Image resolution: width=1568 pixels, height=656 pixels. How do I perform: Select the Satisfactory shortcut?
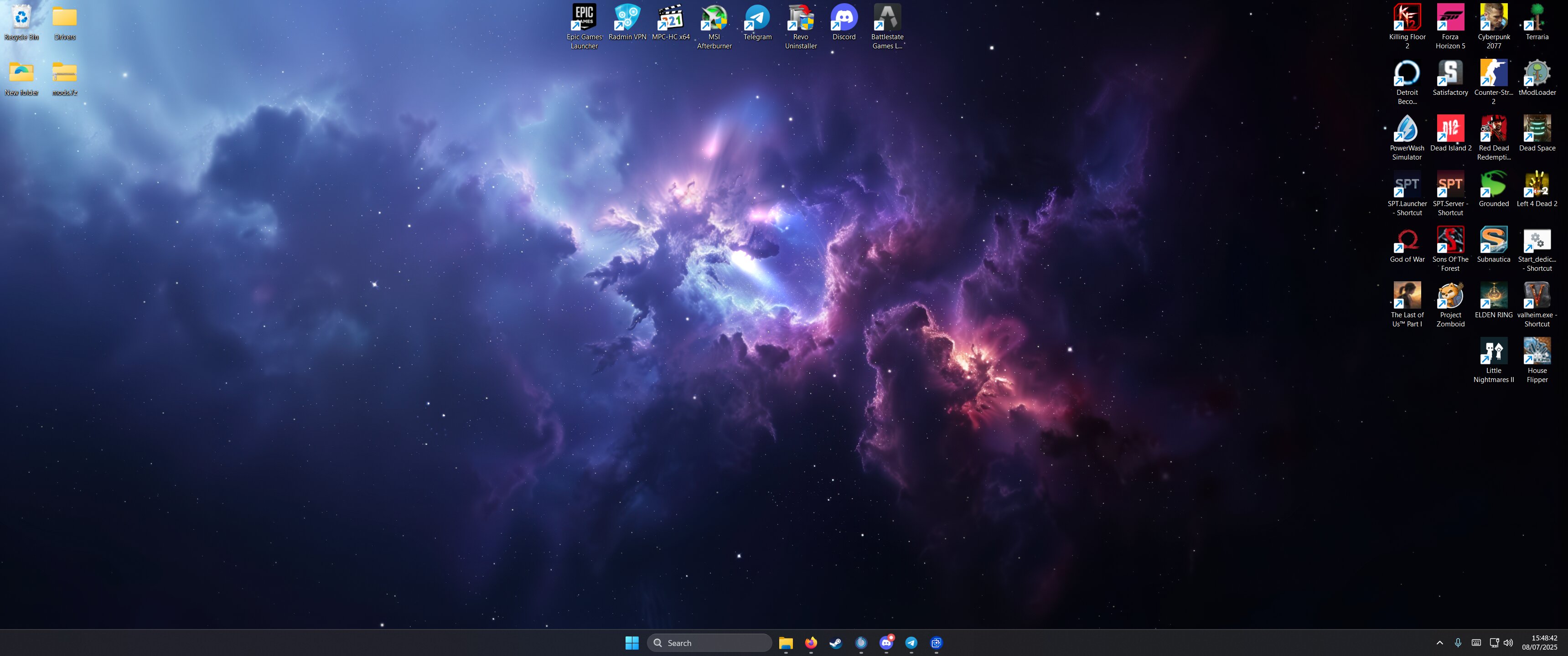[x=1450, y=78]
